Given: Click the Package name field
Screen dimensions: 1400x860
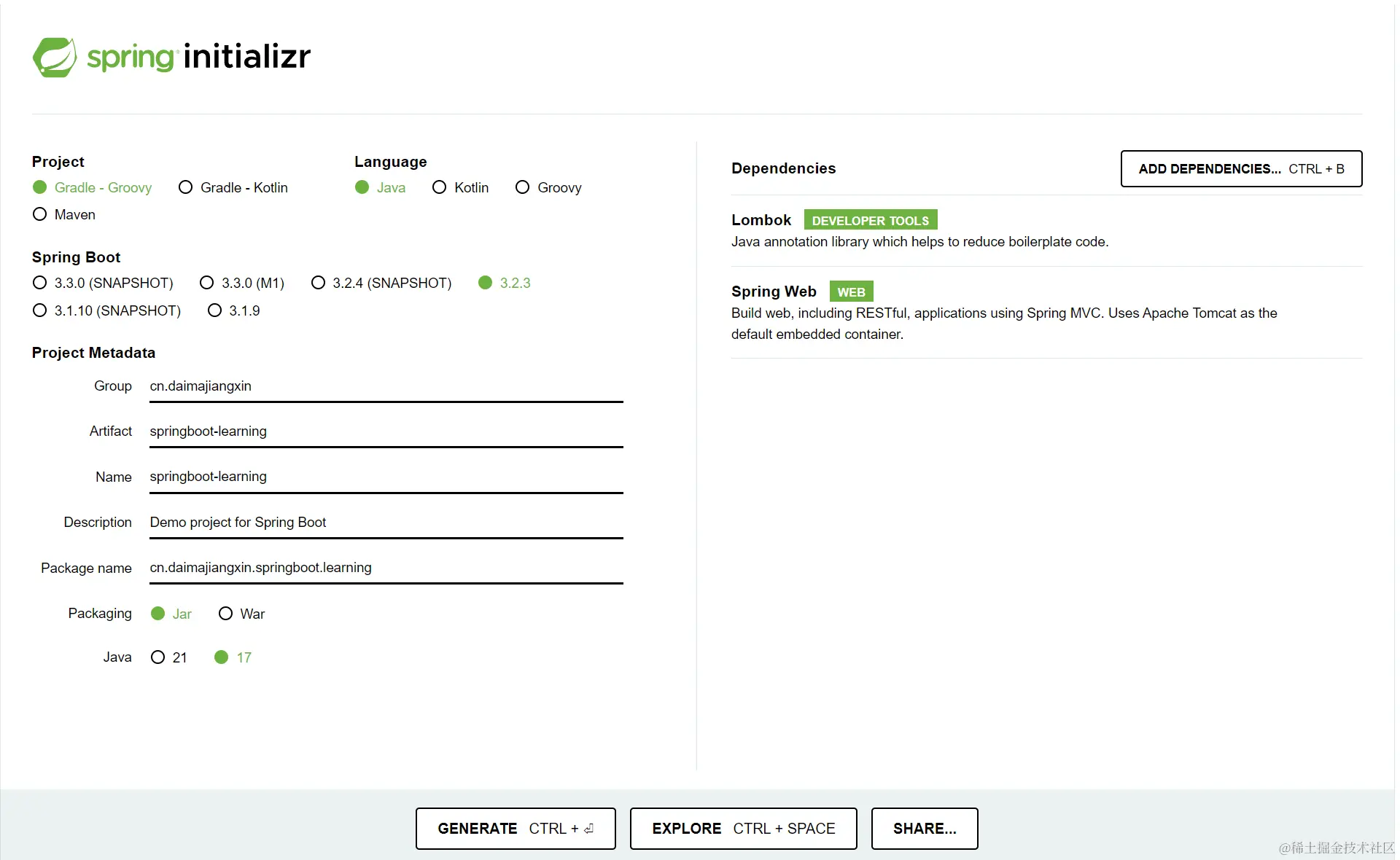Looking at the screenshot, I should 386,568.
